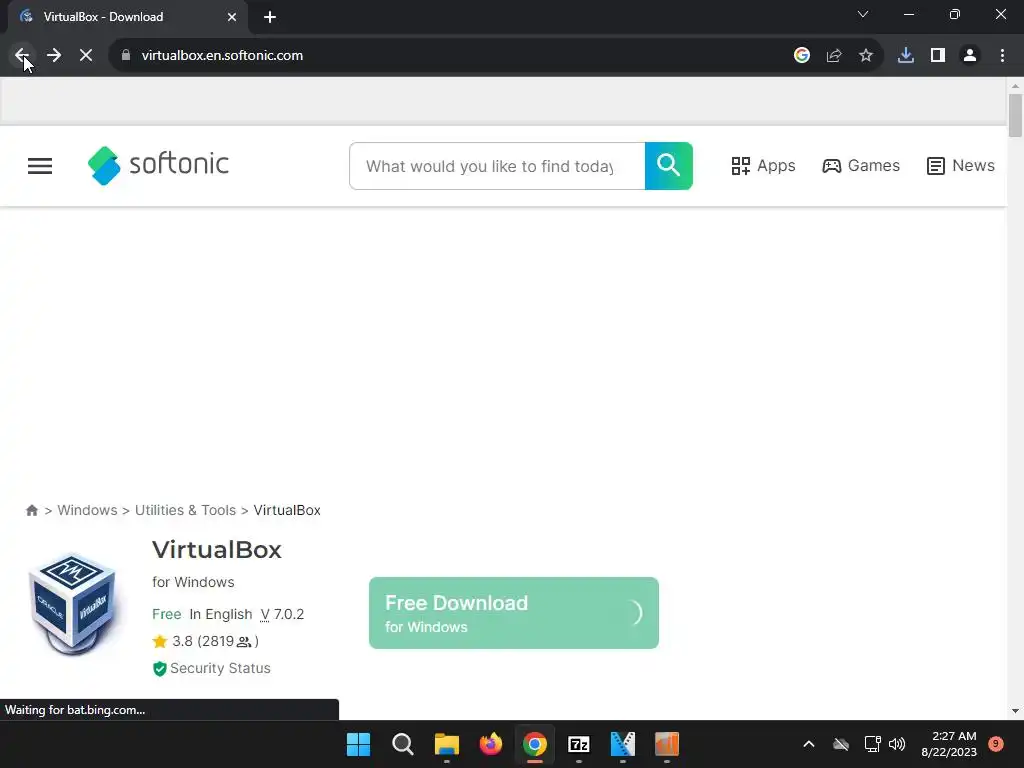The image size is (1024, 768).
Task: Click the scrollbar down arrow
Action: tap(1015, 711)
